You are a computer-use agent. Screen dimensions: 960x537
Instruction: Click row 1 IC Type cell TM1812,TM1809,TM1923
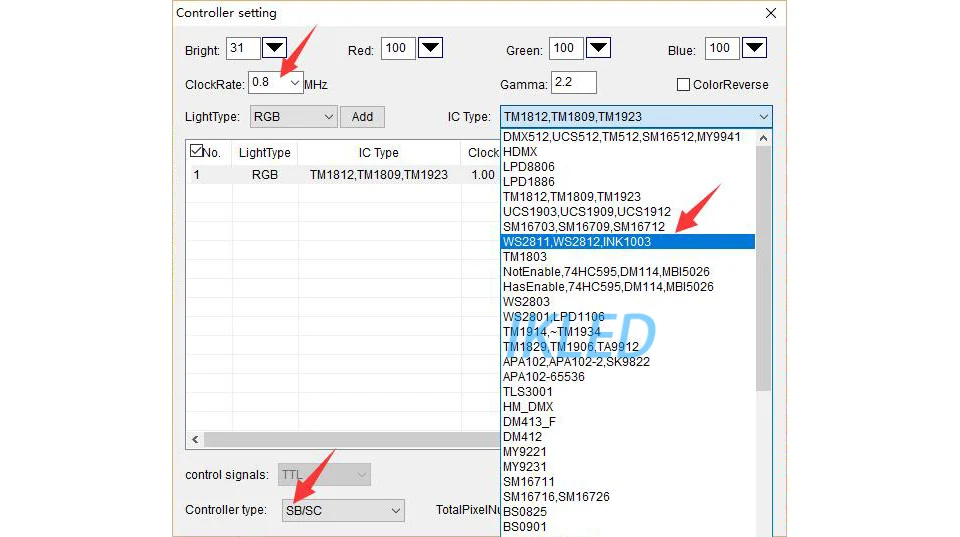pos(378,175)
